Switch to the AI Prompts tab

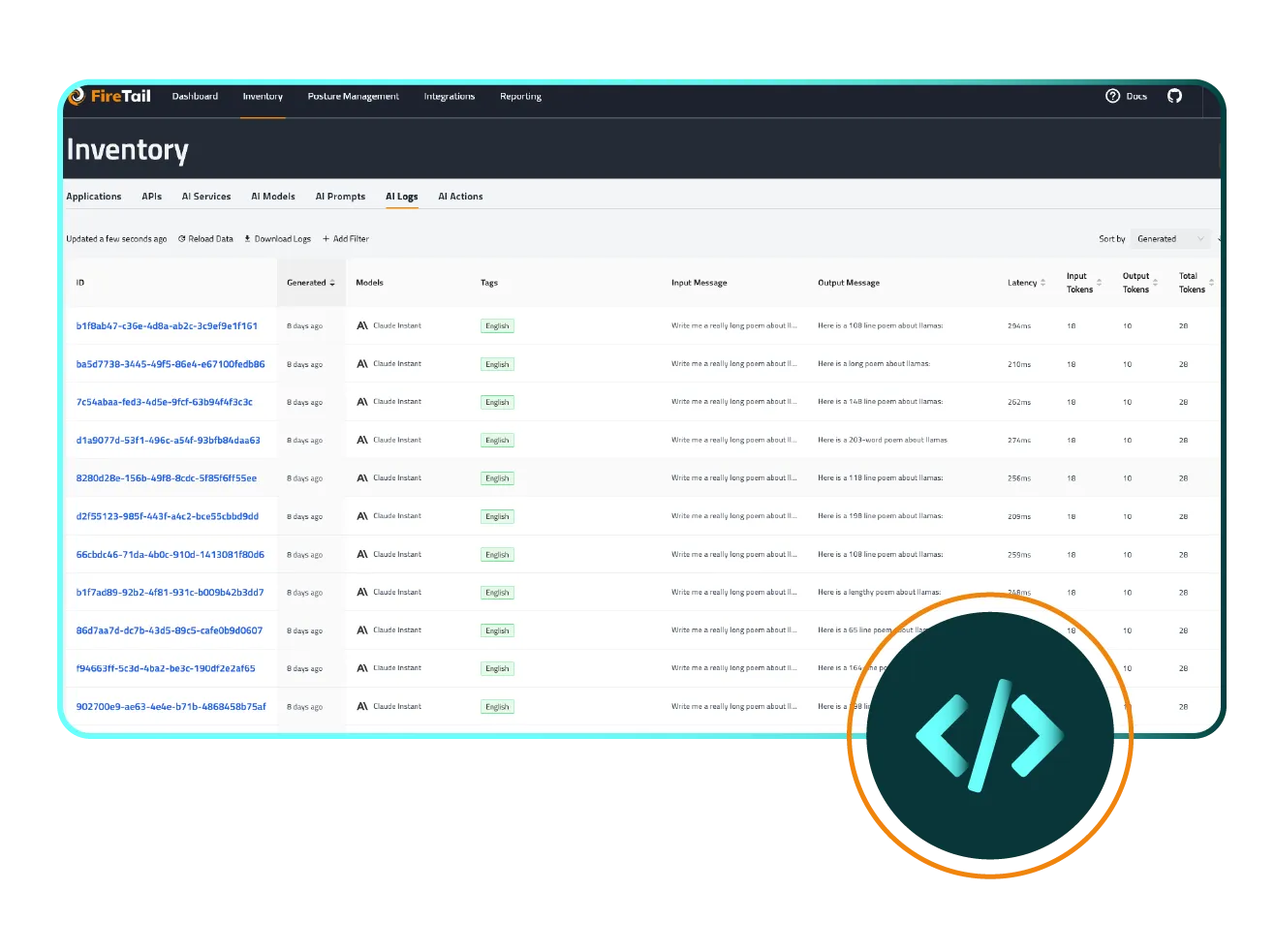340,197
